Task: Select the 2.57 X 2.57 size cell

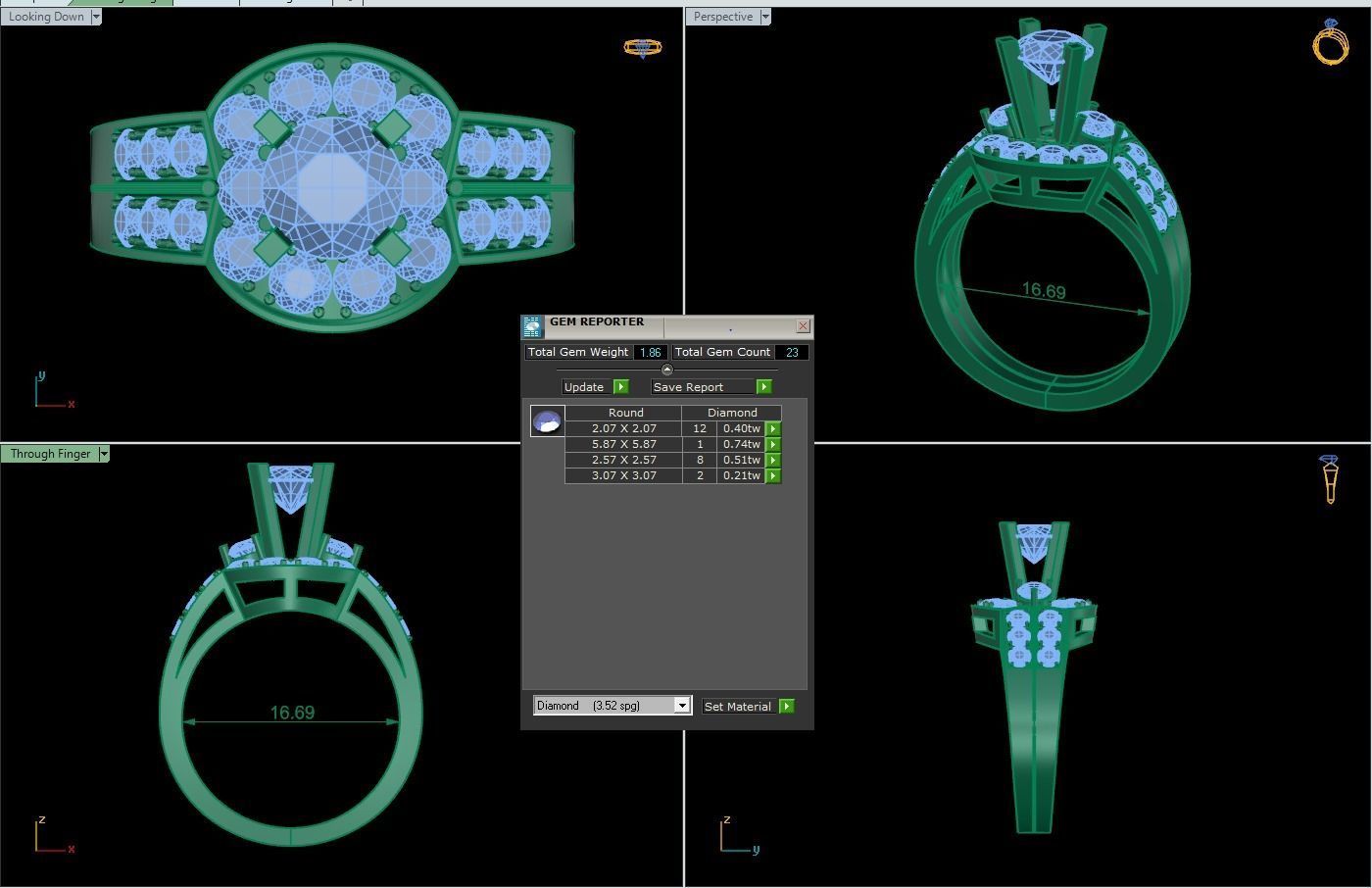Action: tap(623, 460)
